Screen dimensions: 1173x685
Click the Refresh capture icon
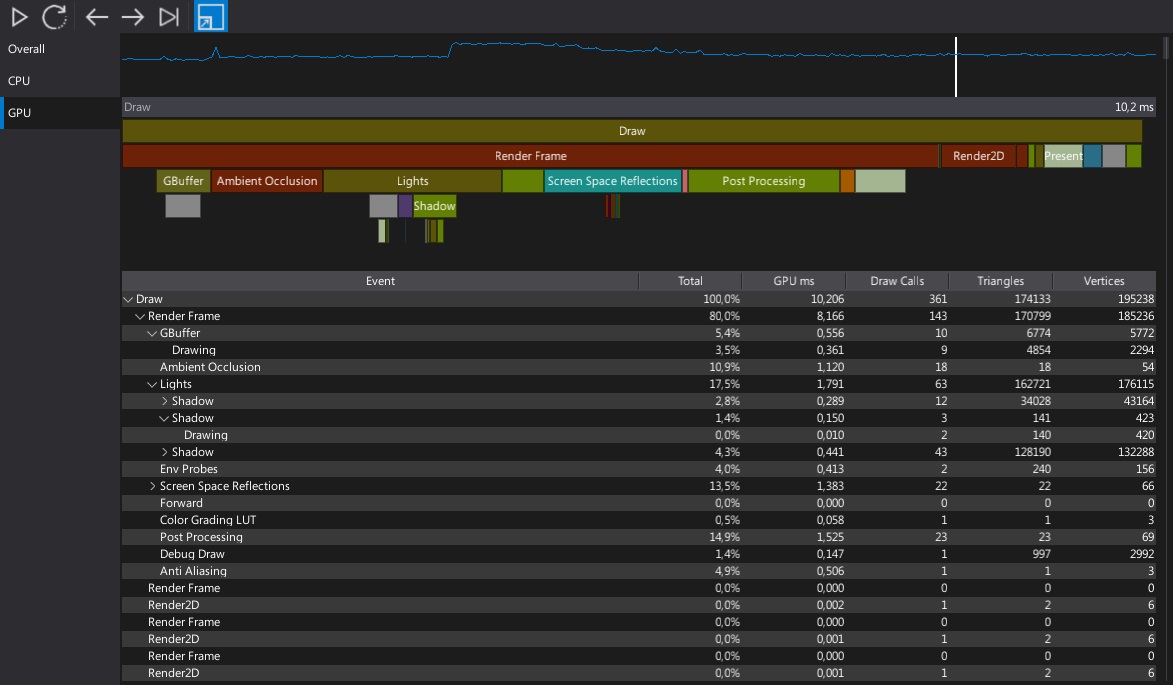click(x=55, y=16)
